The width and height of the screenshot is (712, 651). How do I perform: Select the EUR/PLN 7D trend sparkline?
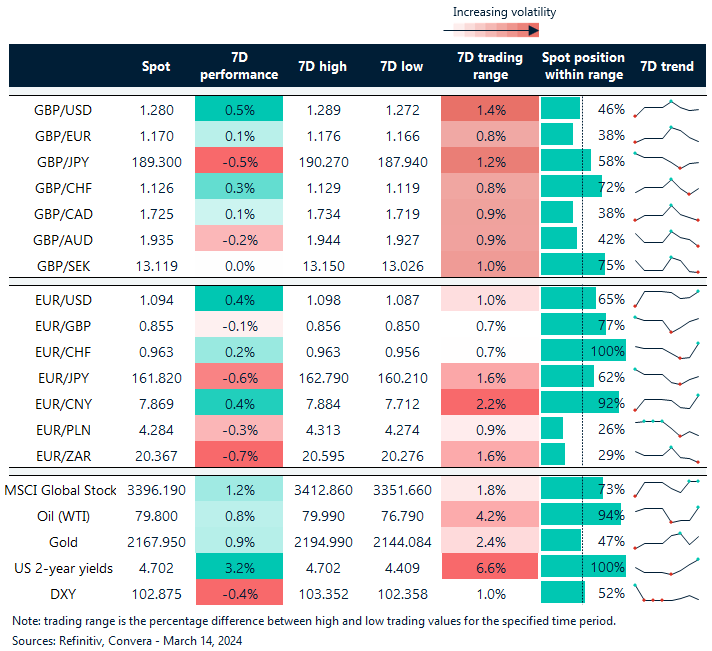coord(667,428)
